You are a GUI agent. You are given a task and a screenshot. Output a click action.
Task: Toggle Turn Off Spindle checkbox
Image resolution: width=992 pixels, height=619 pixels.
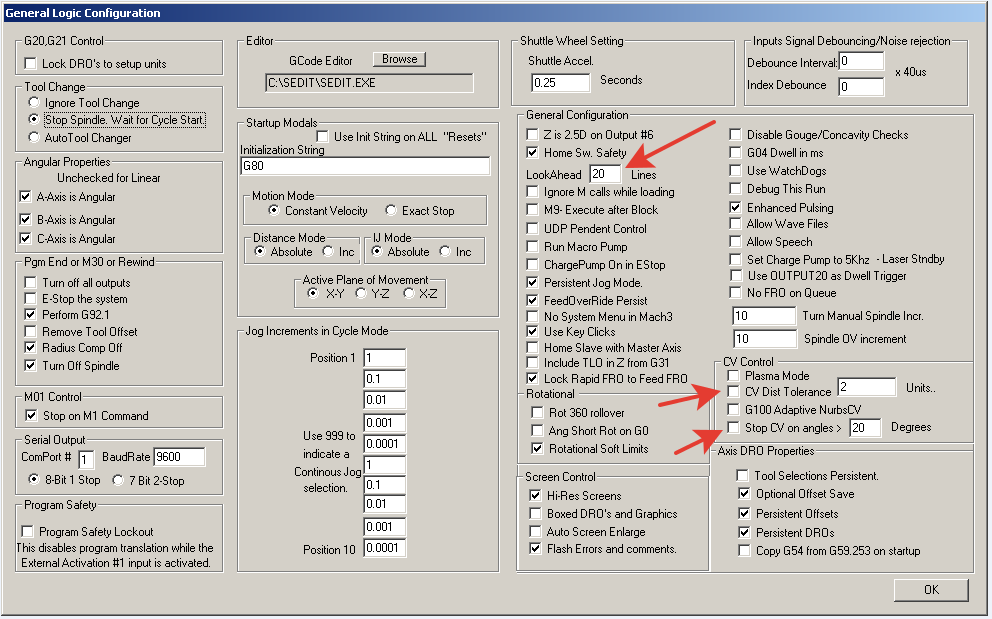coord(30,365)
